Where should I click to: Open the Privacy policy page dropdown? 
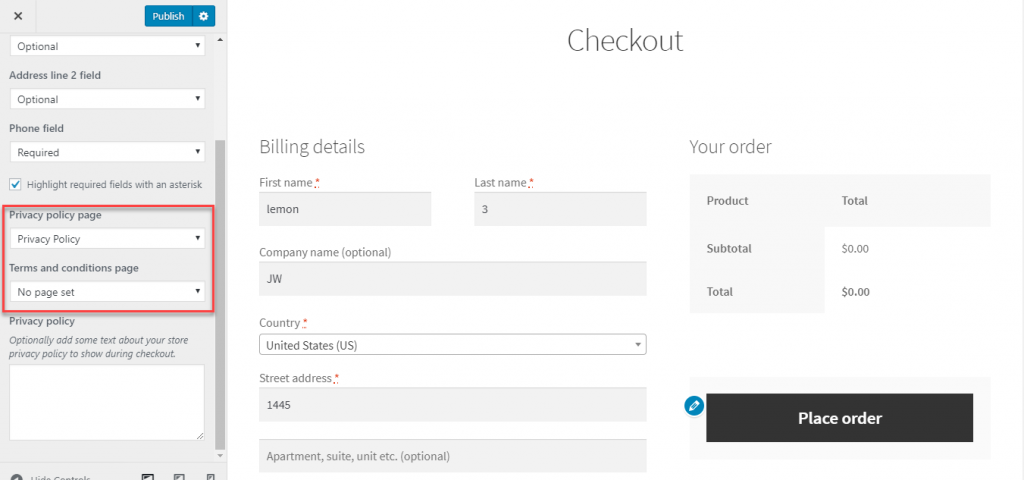click(107, 239)
